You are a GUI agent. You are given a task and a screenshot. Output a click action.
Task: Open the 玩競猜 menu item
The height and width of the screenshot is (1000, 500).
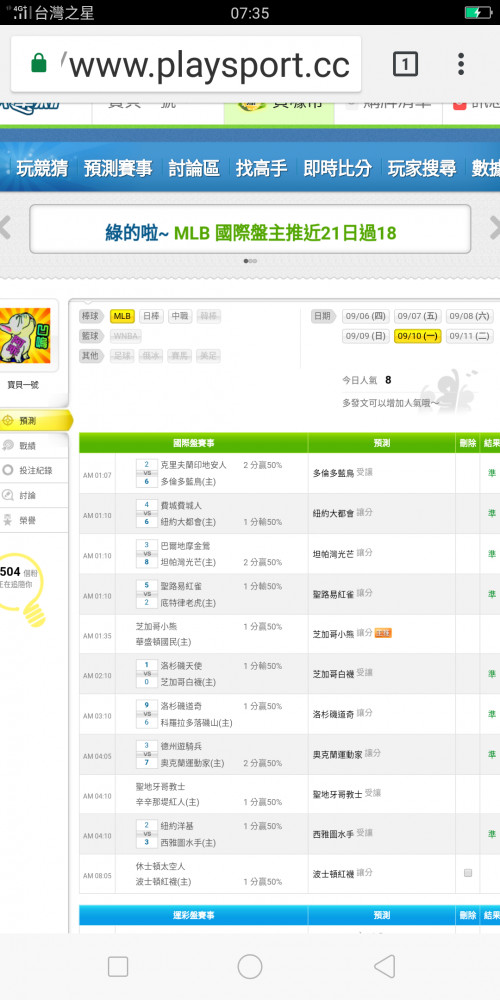(42, 168)
